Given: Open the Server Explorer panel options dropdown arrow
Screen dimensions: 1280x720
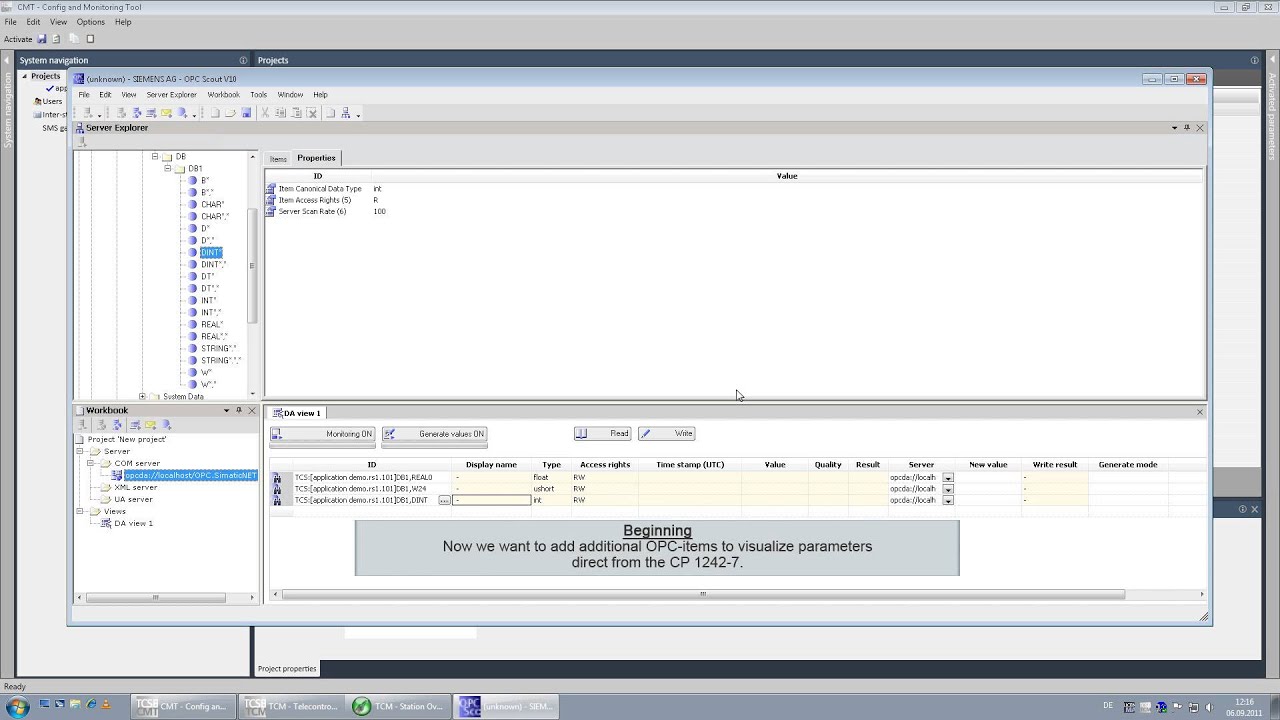Looking at the screenshot, I should pos(1175,128).
